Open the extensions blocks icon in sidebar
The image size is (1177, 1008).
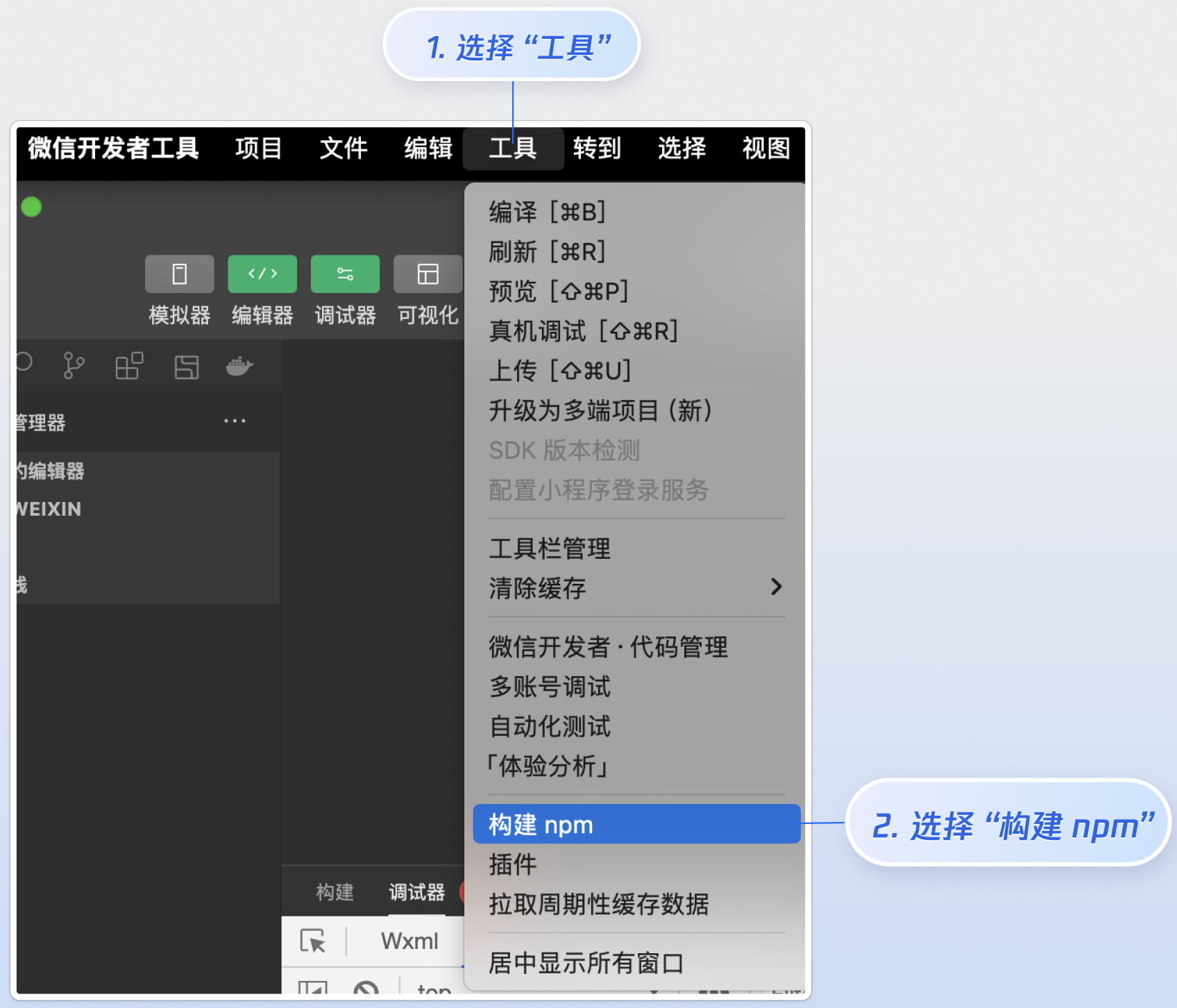pyautogui.click(x=129, y=366)
